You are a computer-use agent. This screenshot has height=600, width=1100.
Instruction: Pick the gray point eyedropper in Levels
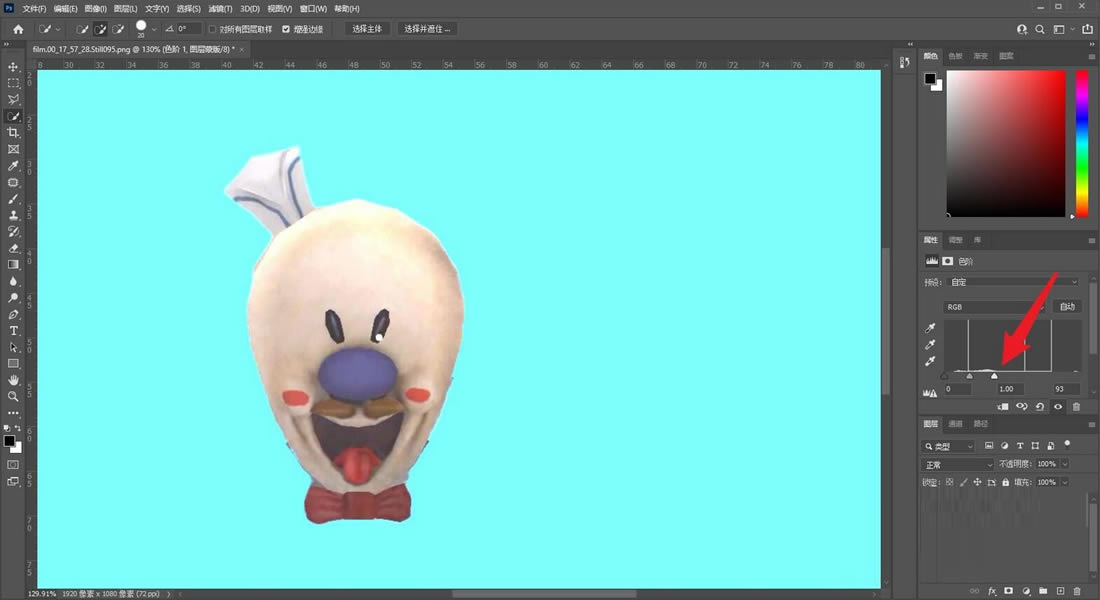tap(930, 345)
